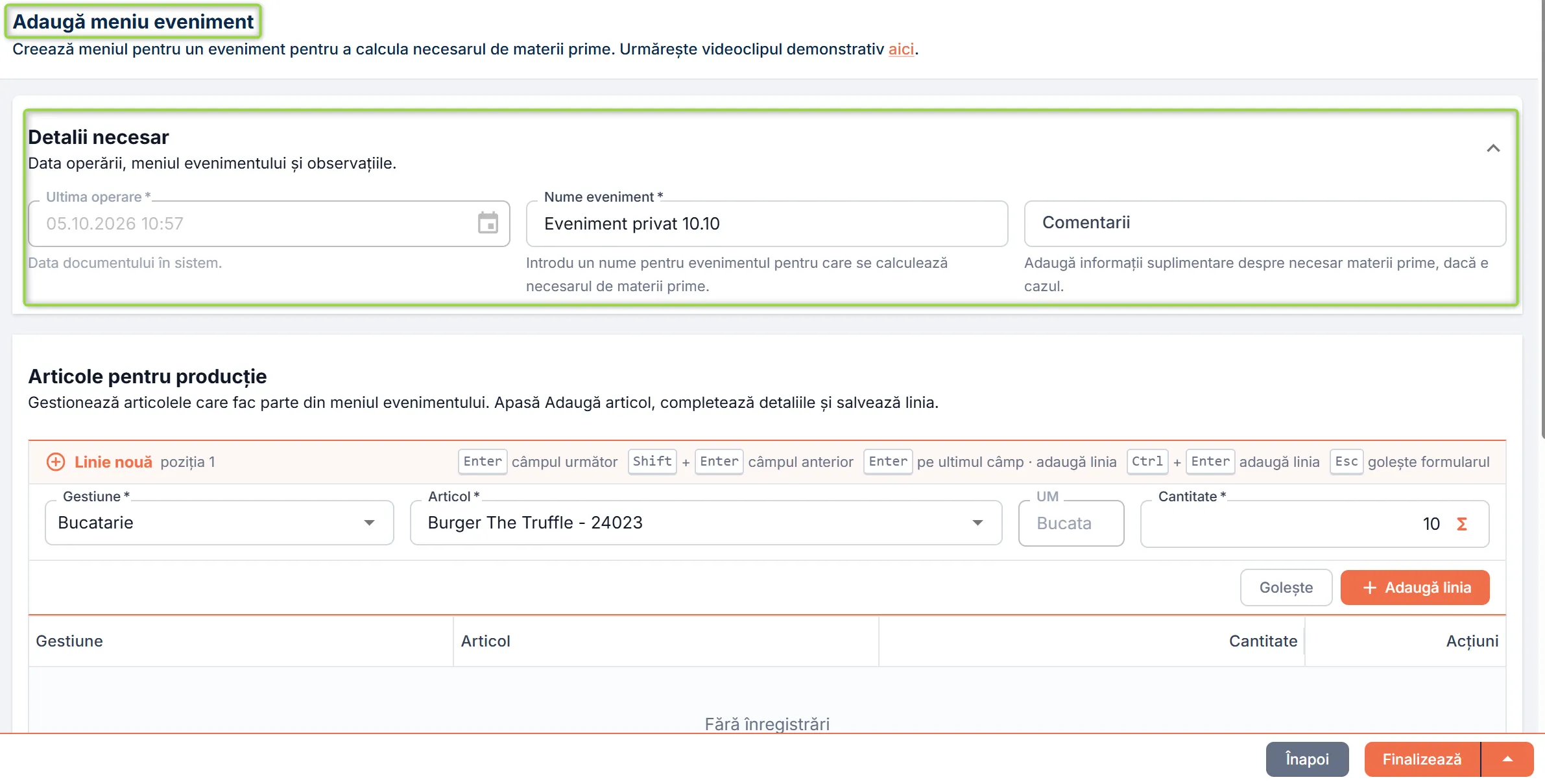Open the Gestiune Bucatarie dropdown
The height and width of the screenshot is (784, 1545).
(x=219, y=523)
